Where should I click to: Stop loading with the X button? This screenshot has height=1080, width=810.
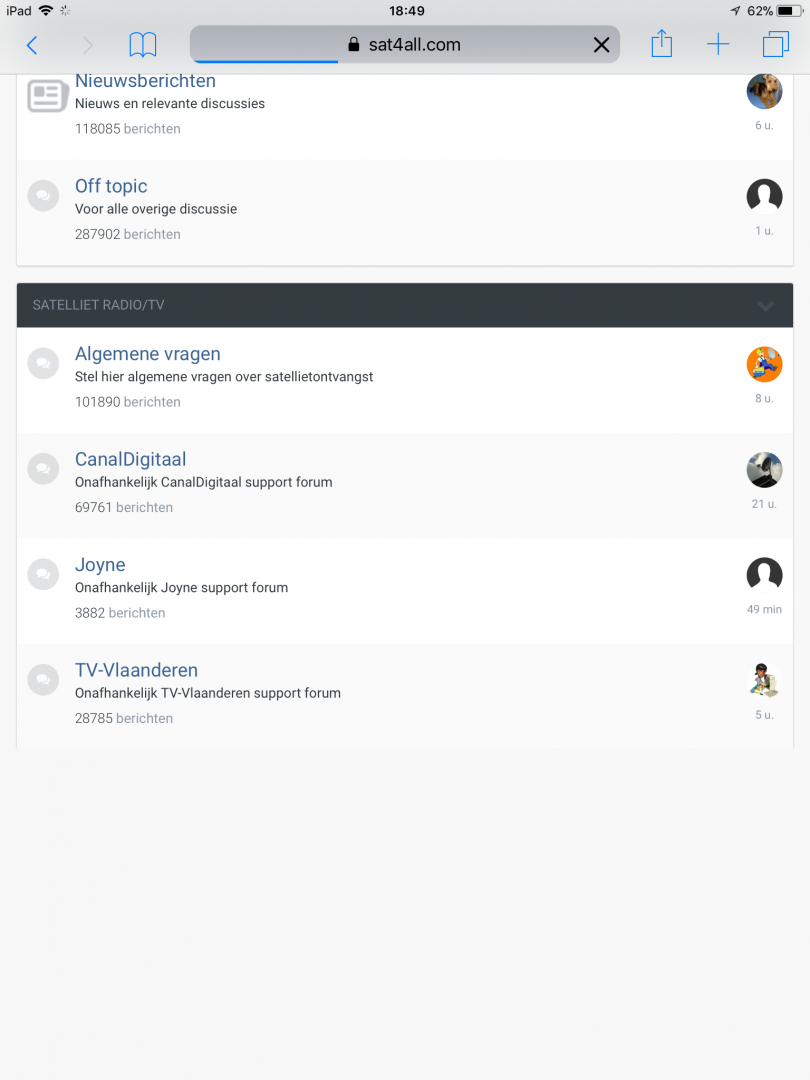tap(602, 45)
